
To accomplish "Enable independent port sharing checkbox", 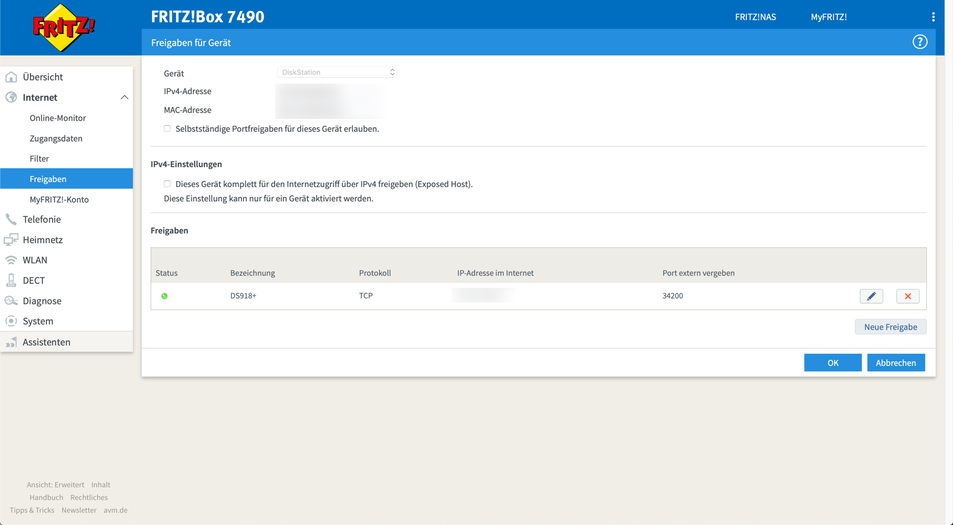I will (x=167, y=129).
